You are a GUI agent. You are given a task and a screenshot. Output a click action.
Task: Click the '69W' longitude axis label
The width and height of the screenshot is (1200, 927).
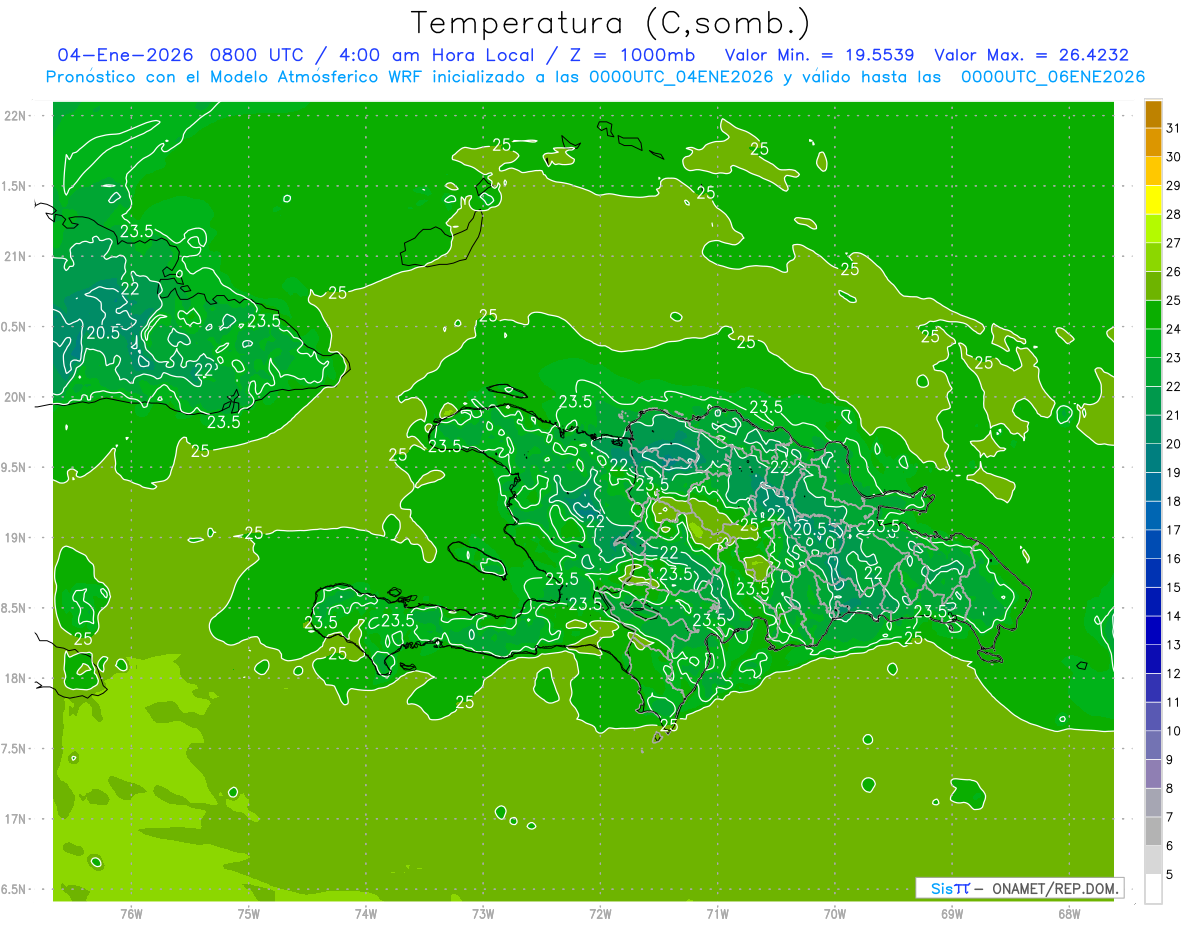coord(952,912)
